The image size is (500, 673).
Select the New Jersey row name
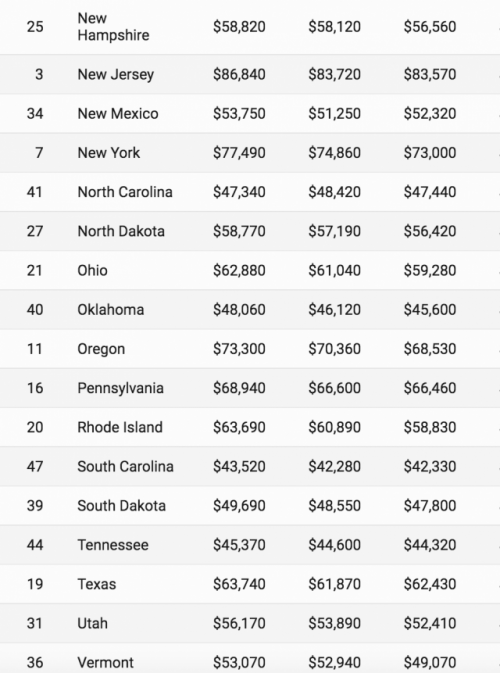click(x=115, y=74)
